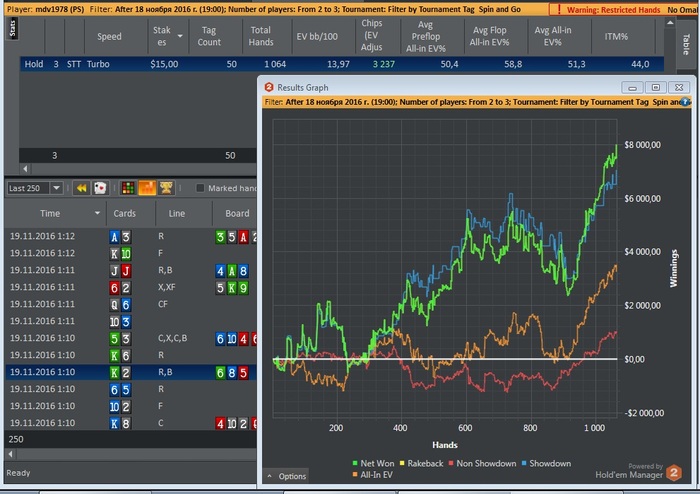
Task: Click the Hold'em Manager 2 logo in graph
Action: click(x=674, y=473)
